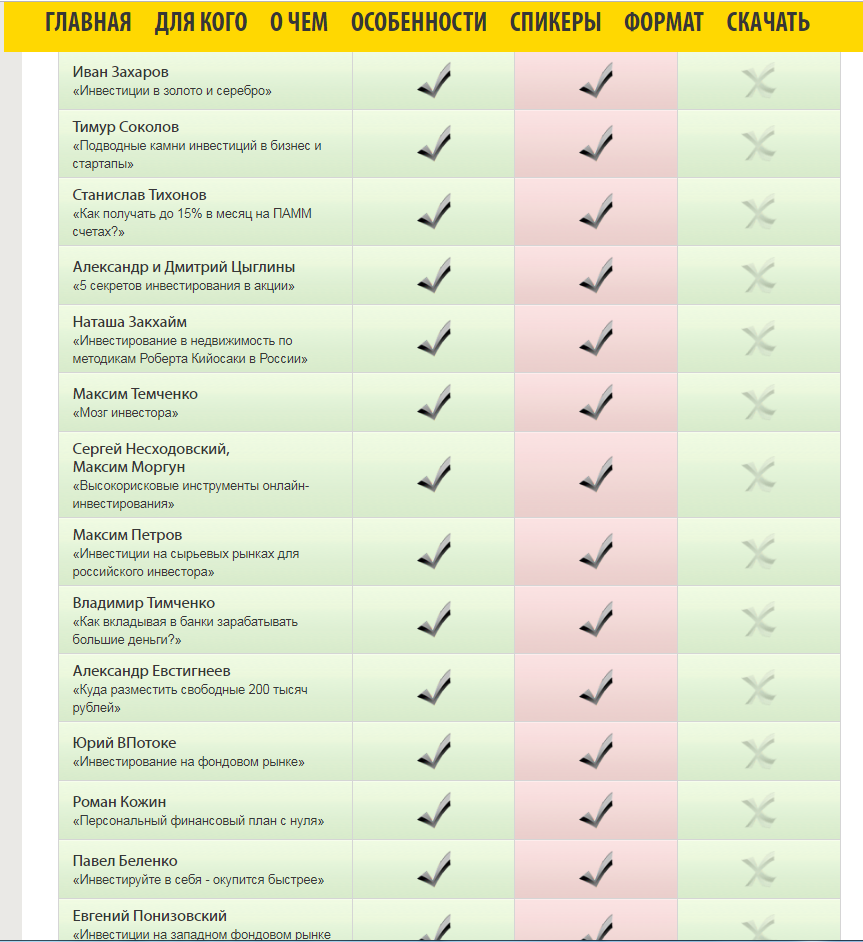Click the pink-column checkmark for Юрий ВПотоке
The image size is (863, 942).
tap(596, 751)
